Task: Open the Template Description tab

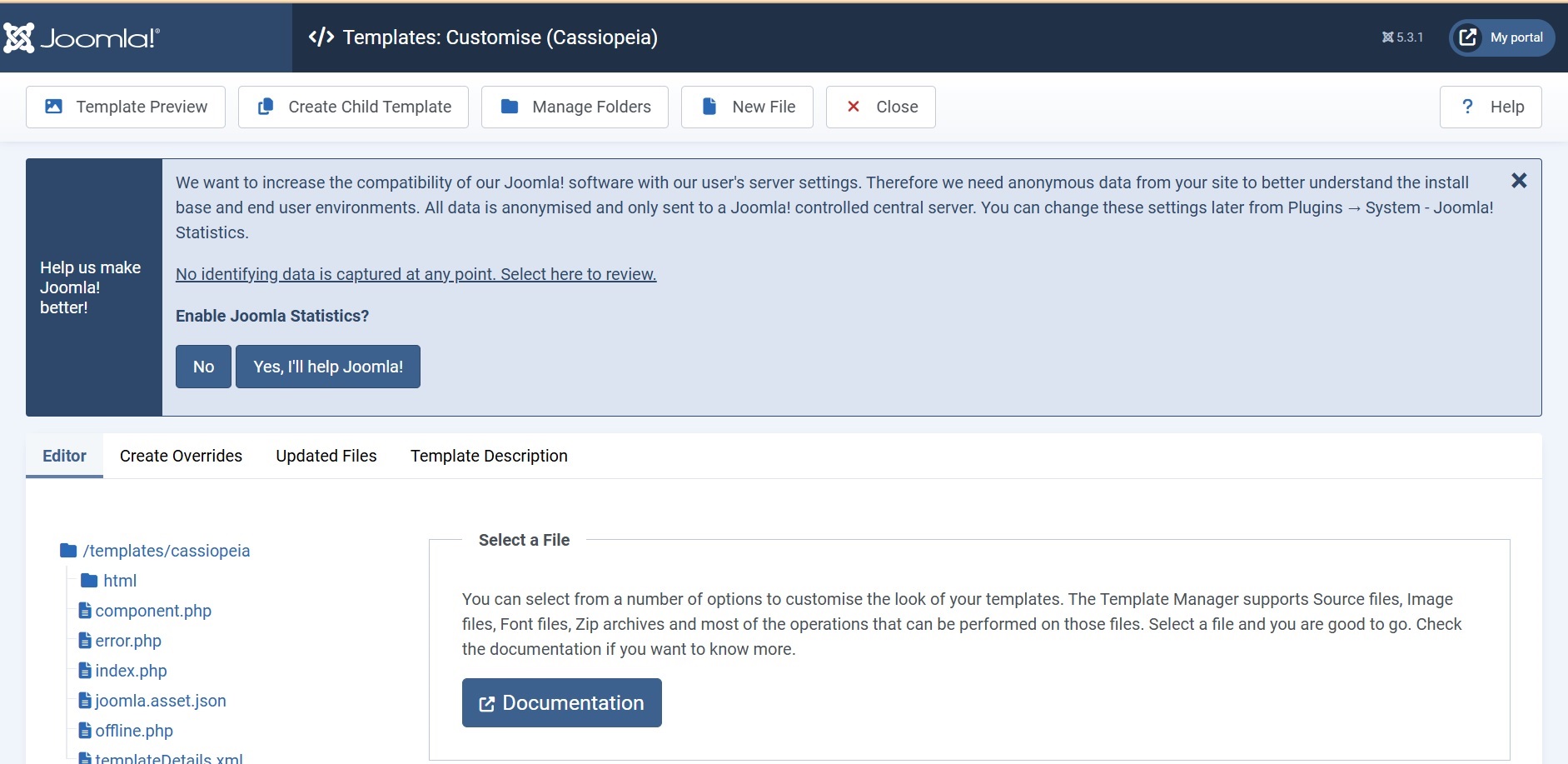Action: (489, 456)
